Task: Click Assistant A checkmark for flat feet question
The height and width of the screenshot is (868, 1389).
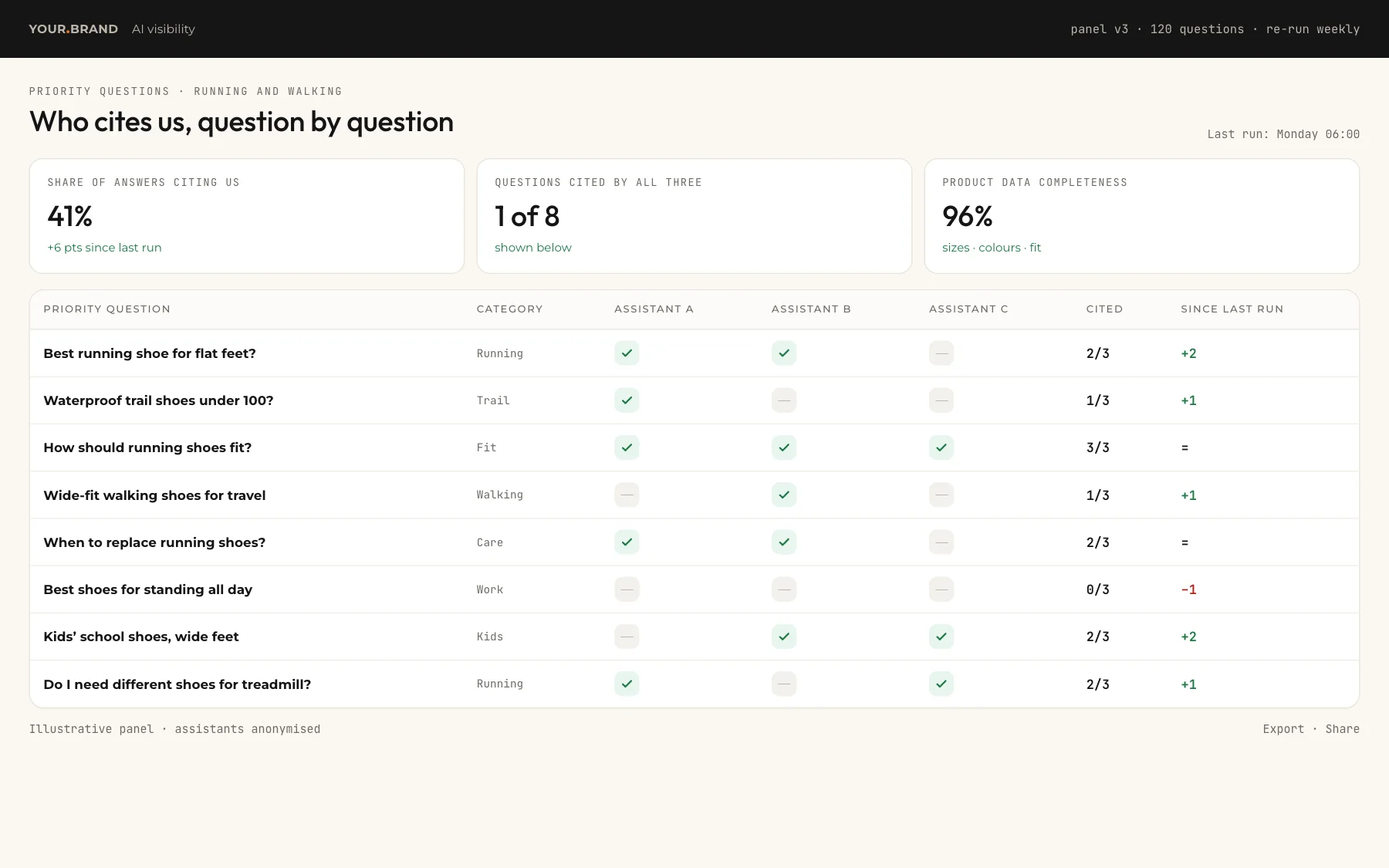Action: coord(627,353)
